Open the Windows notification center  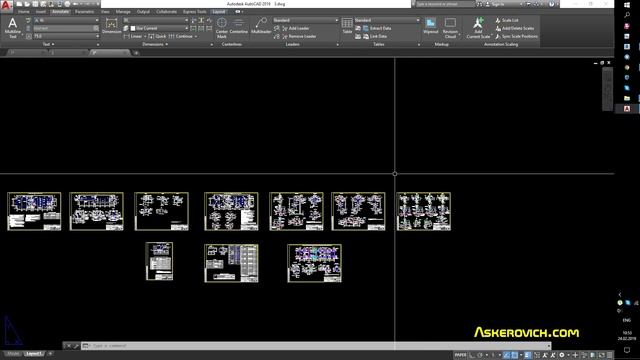[627, 350]
